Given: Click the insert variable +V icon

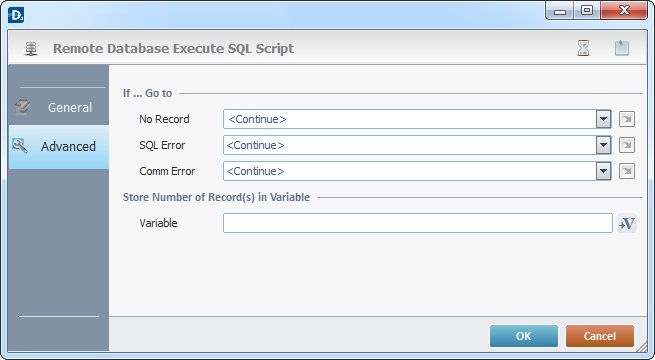Looking at the screenshot, I should [627, 223].
